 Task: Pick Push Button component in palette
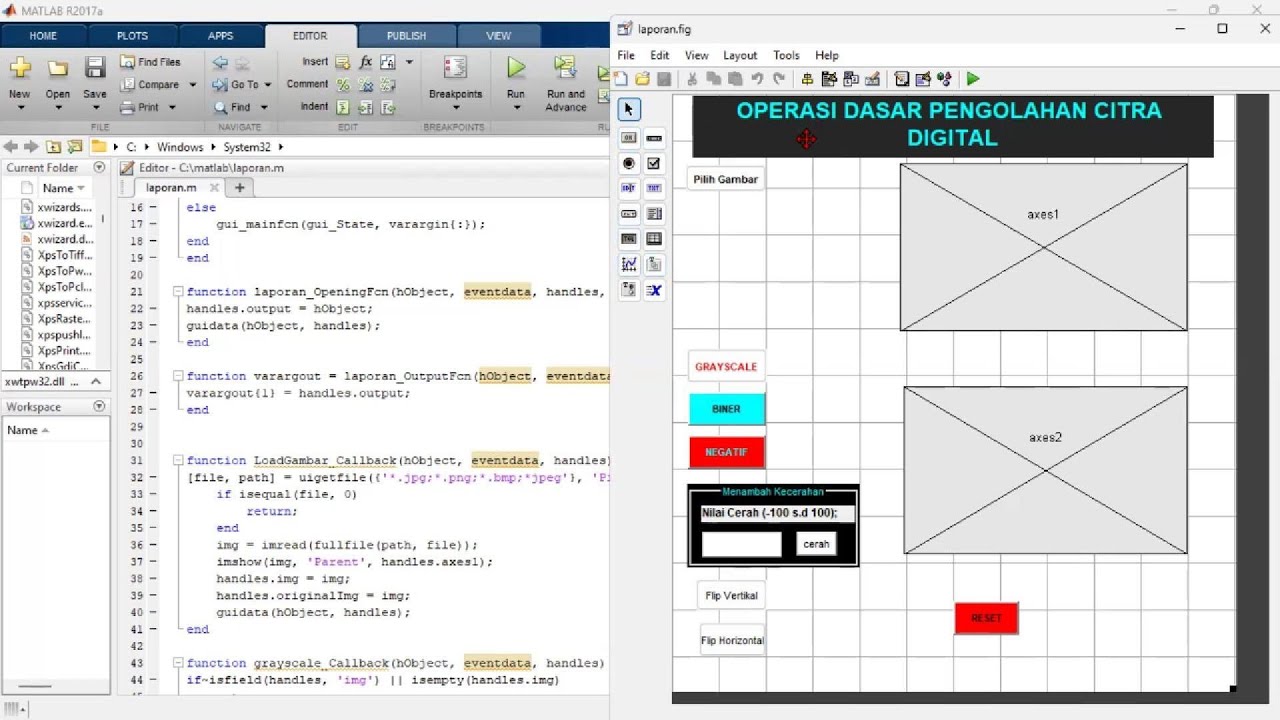click(x=629, y=137)
